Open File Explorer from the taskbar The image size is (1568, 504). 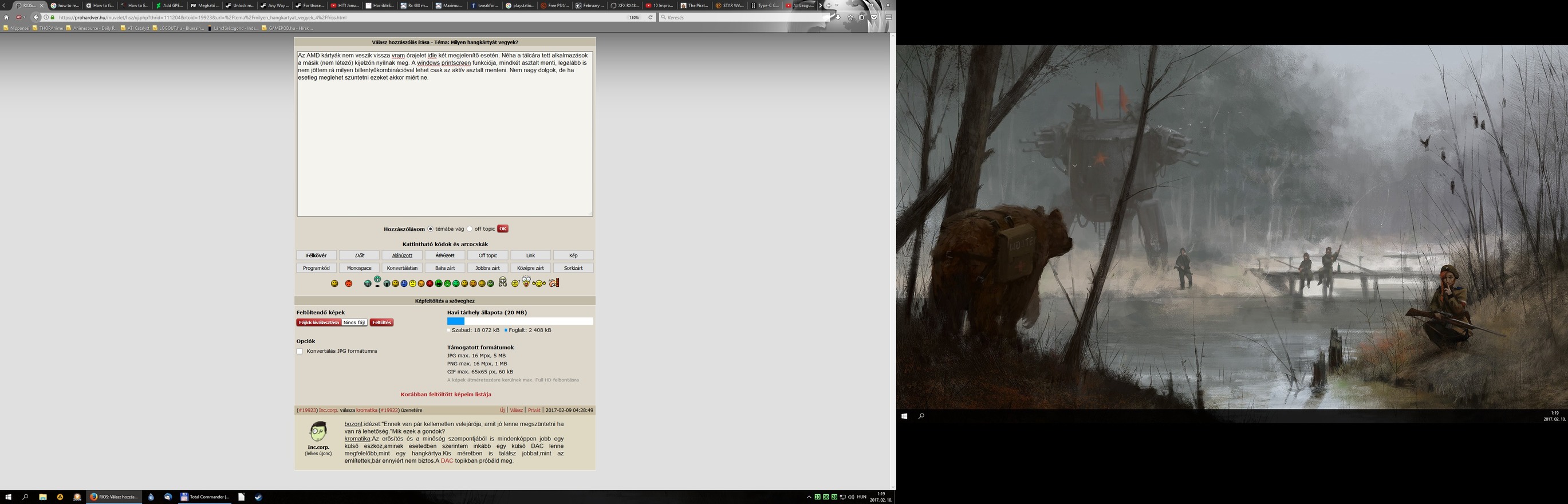(42, 497)
